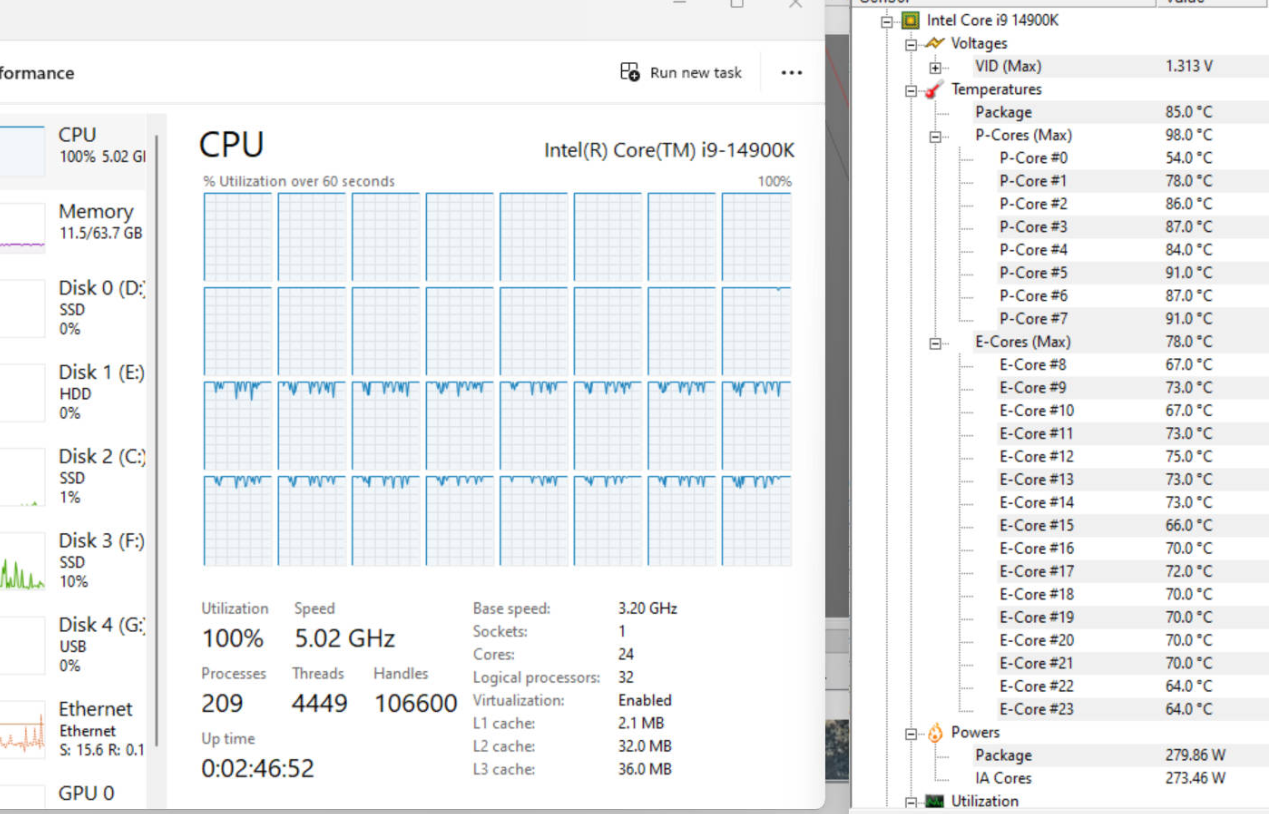Open Disk 2 (C:) performance view

tap(72, 476)
